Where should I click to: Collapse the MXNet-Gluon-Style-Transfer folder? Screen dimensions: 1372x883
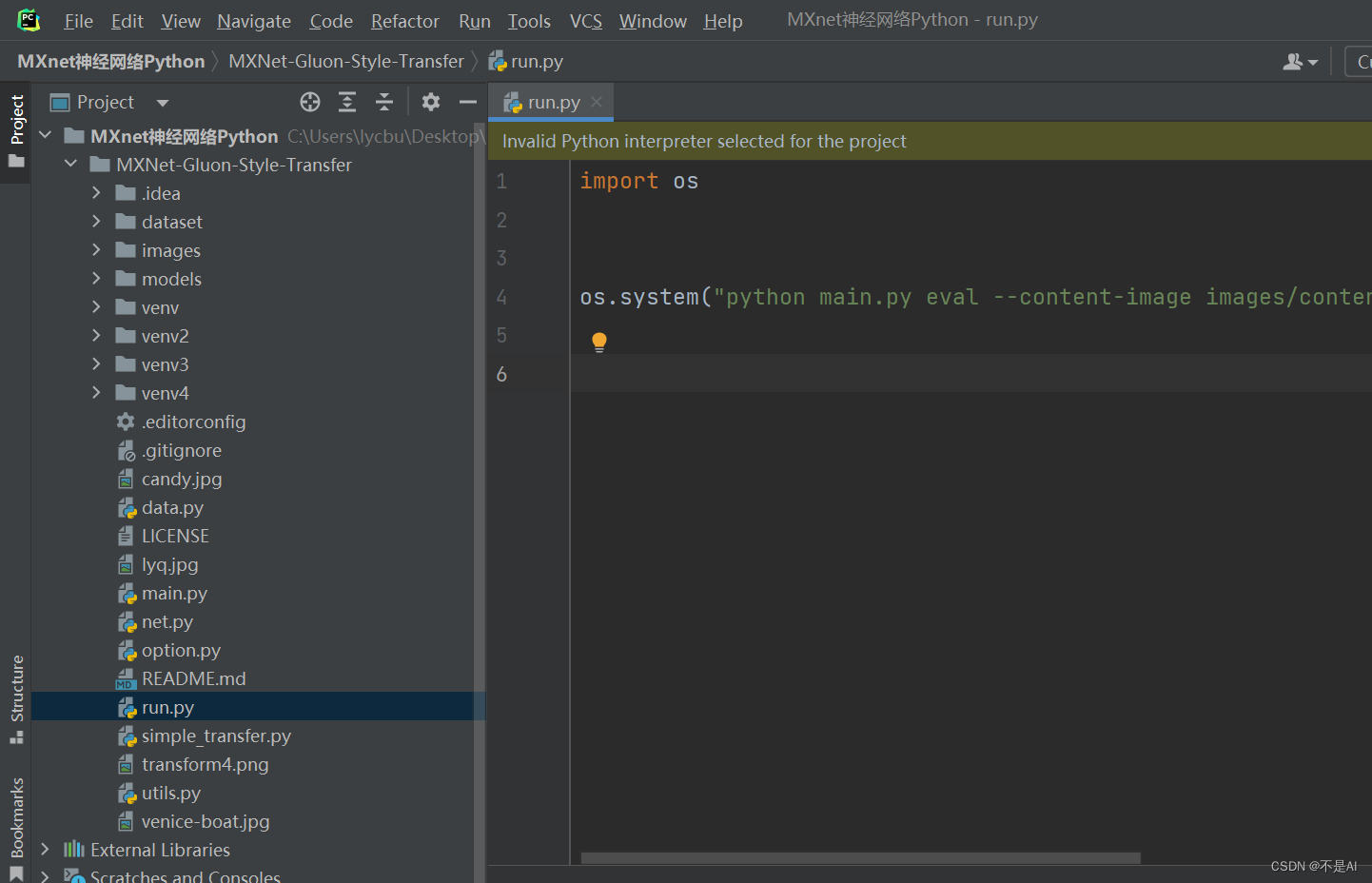(70, 165)
